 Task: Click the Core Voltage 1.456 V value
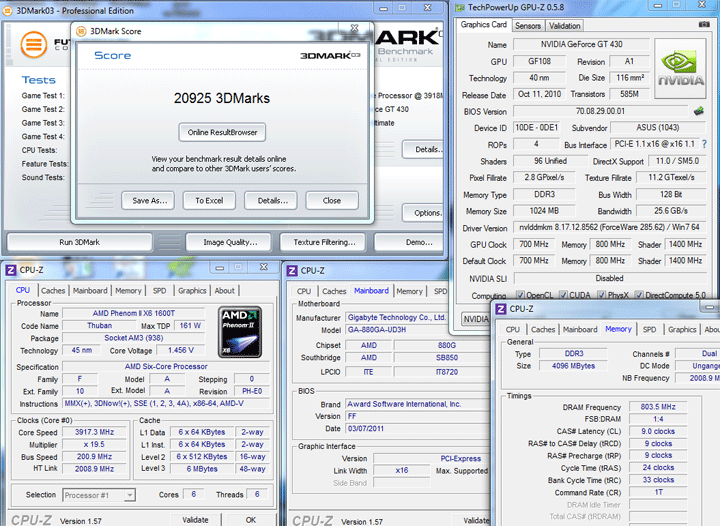click(x=181, y=350)
